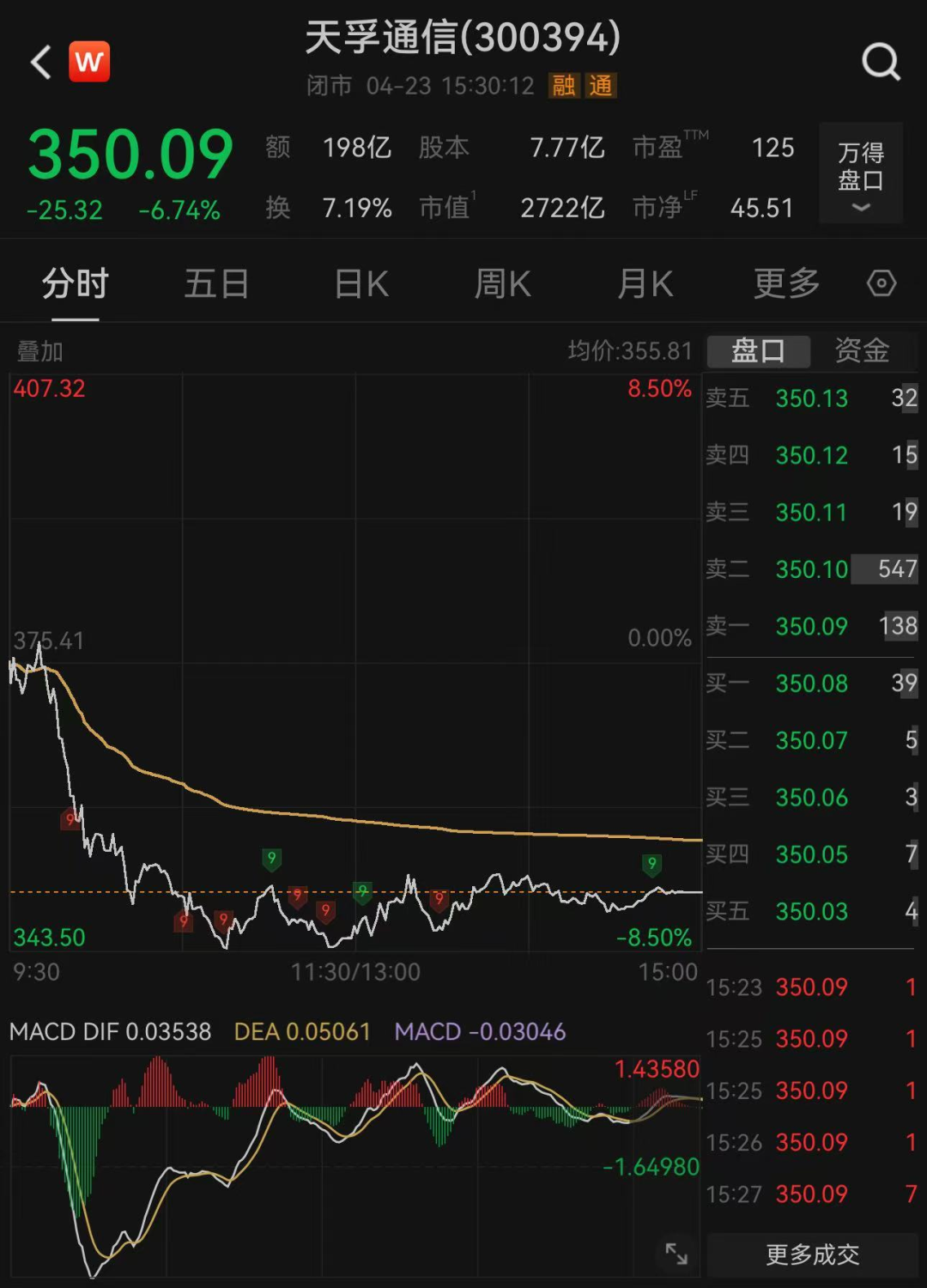Click the 融 margin trading badge

564,86
